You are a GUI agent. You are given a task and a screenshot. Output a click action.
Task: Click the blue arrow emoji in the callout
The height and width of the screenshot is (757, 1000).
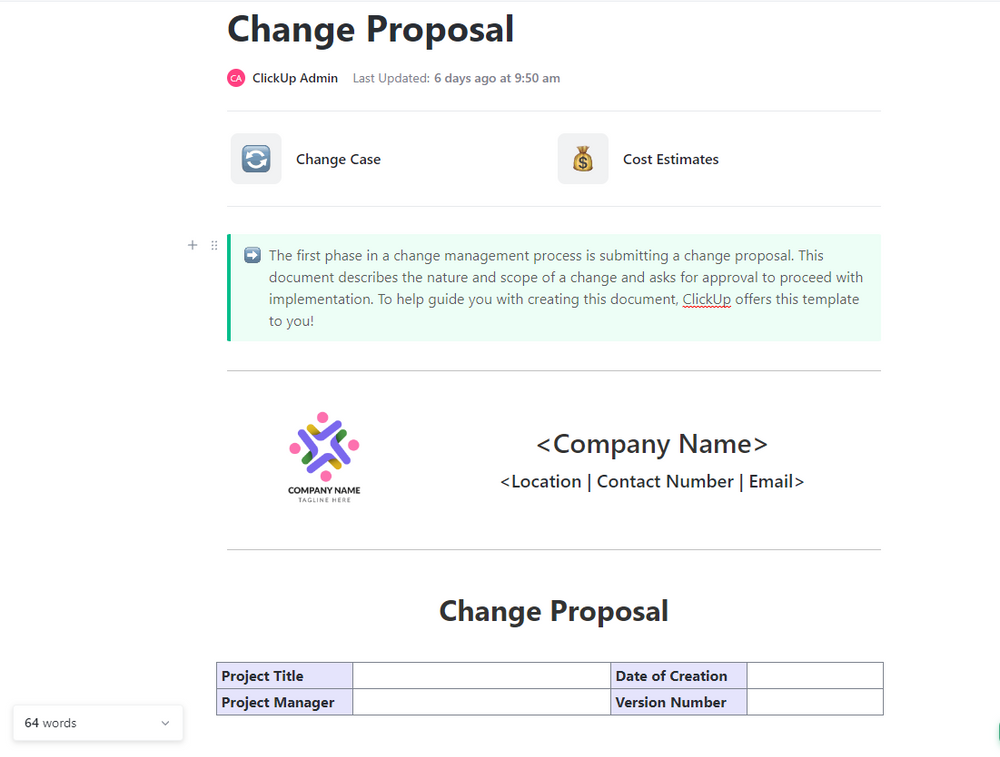click(x=251, y=255)
